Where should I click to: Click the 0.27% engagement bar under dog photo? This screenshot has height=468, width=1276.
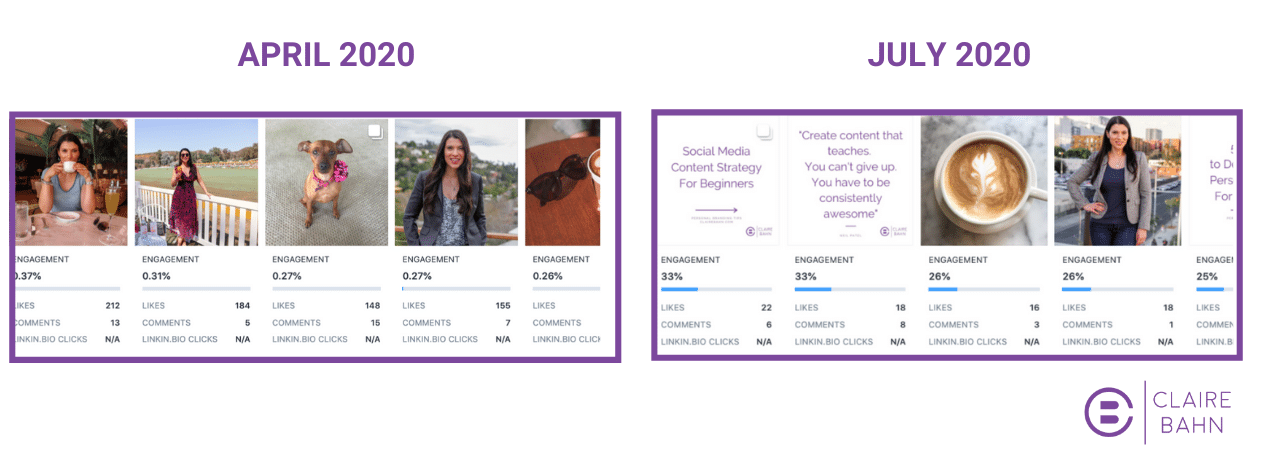pos(326,289)
